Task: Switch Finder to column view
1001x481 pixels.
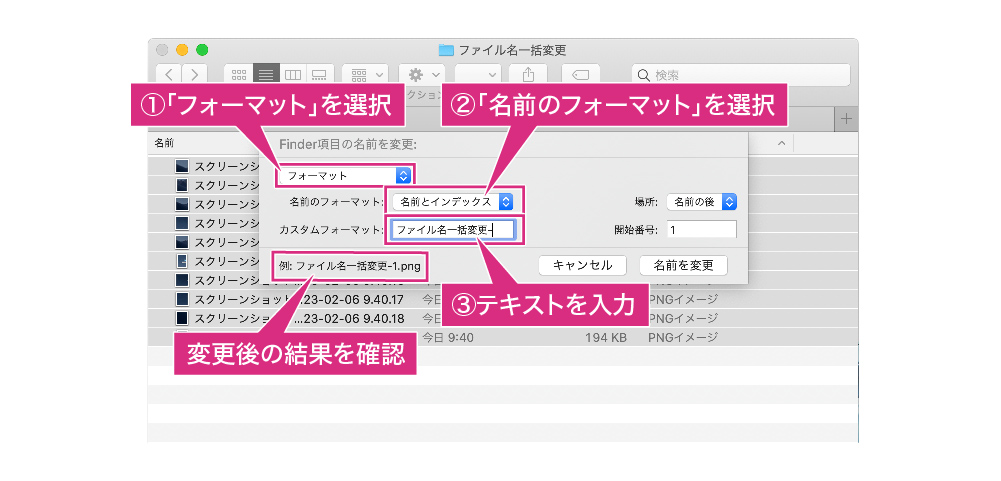Action: (293, 75)
